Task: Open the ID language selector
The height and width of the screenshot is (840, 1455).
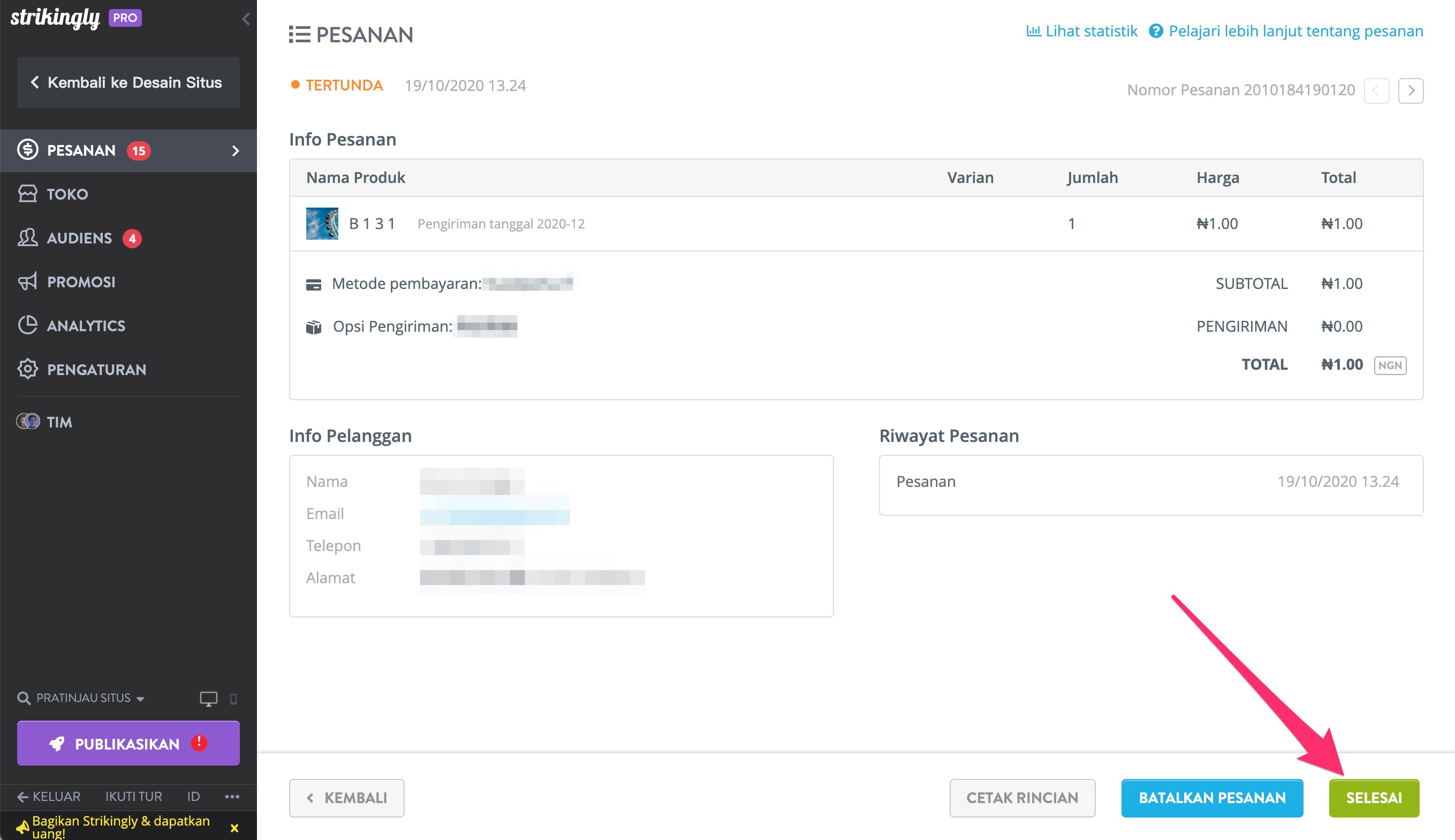Action: click(x=193, y=797)
